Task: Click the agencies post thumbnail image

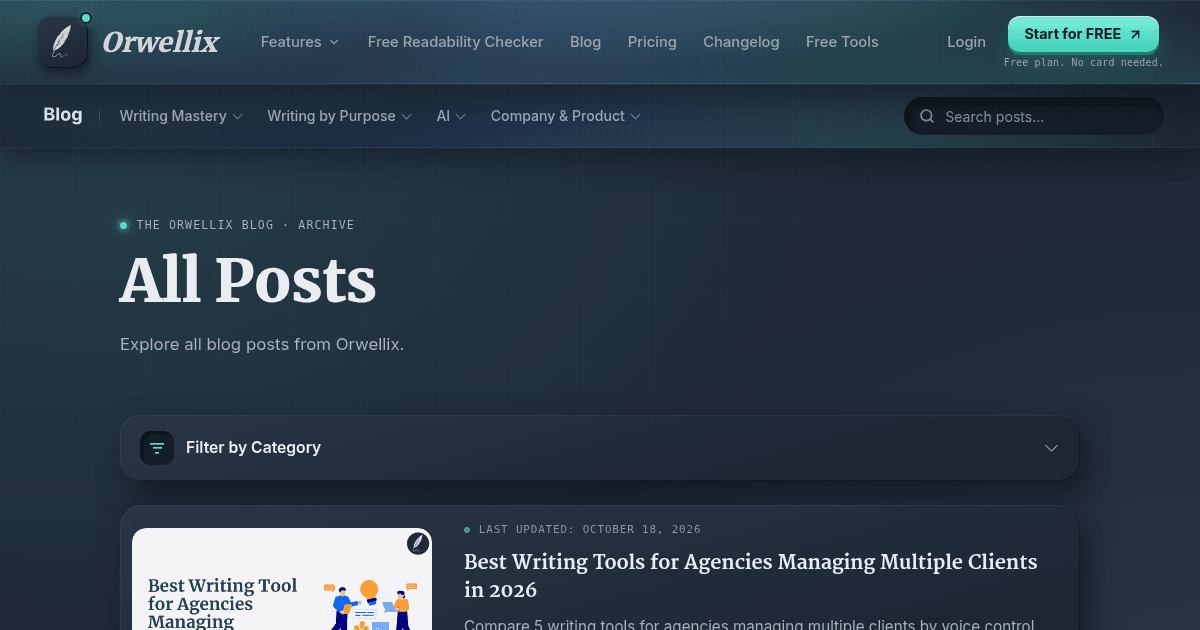Action: [282, 579]
